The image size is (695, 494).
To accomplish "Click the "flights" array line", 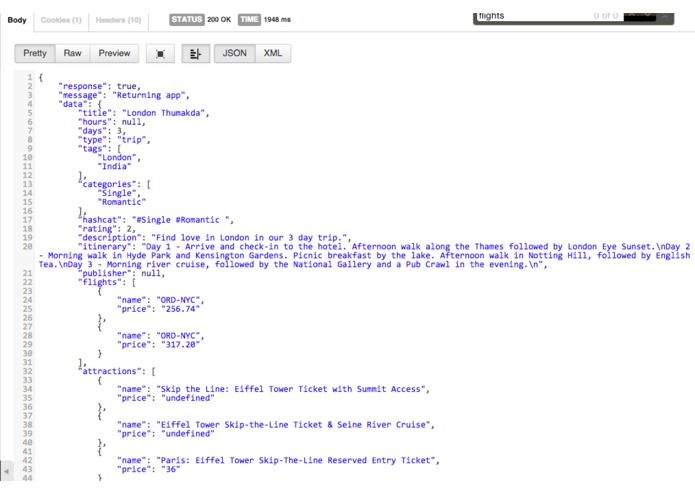I will tap(107, 282).
